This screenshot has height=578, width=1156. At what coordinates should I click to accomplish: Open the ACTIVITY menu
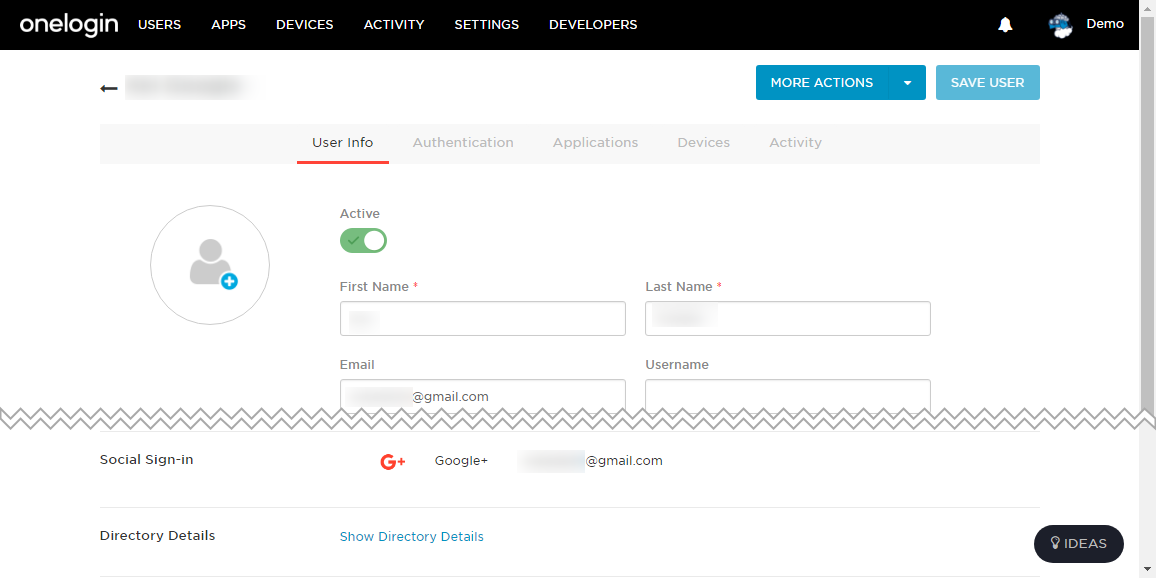394,24
